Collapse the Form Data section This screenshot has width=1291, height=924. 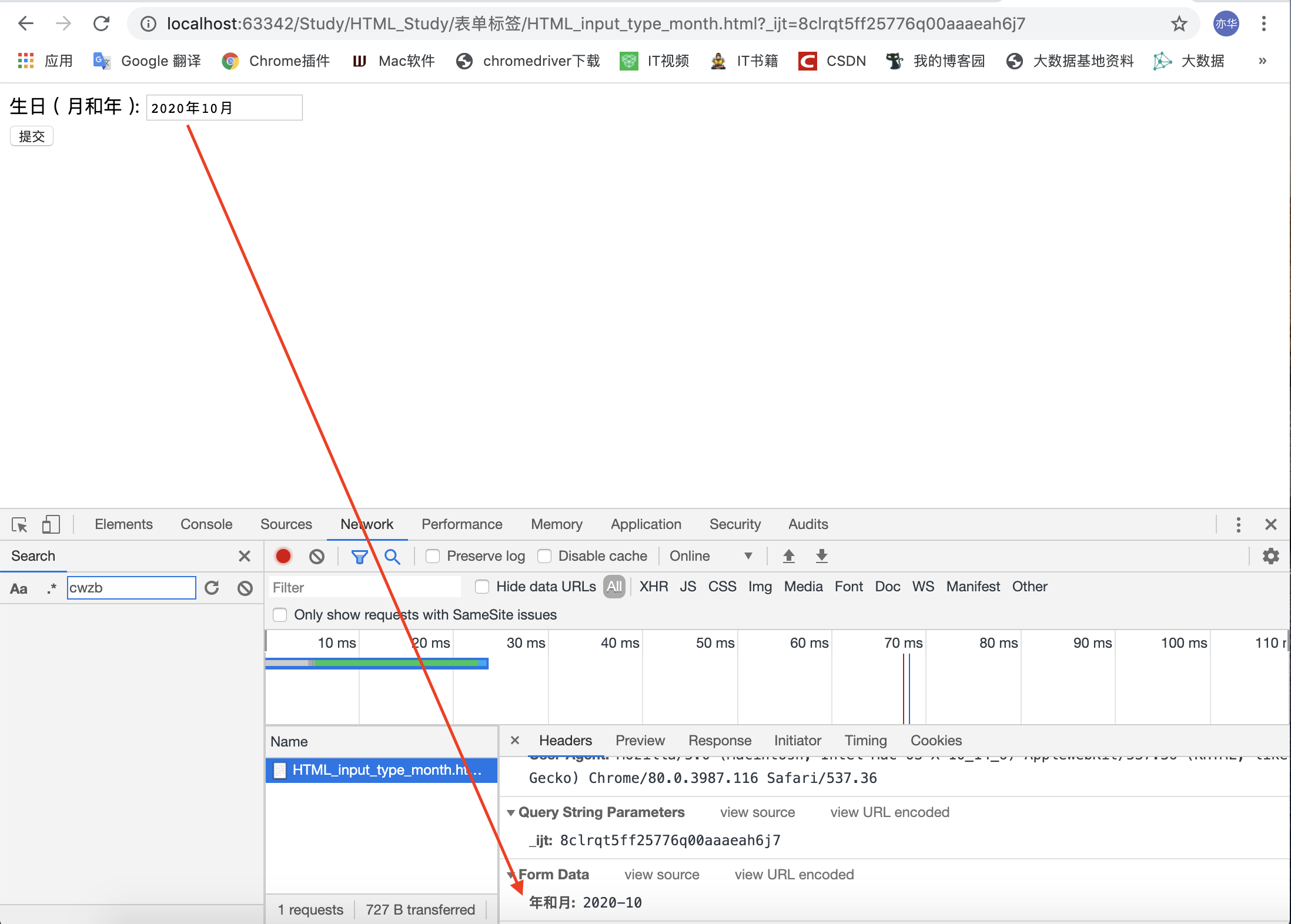pyautogui.click(x=511, y=875)
